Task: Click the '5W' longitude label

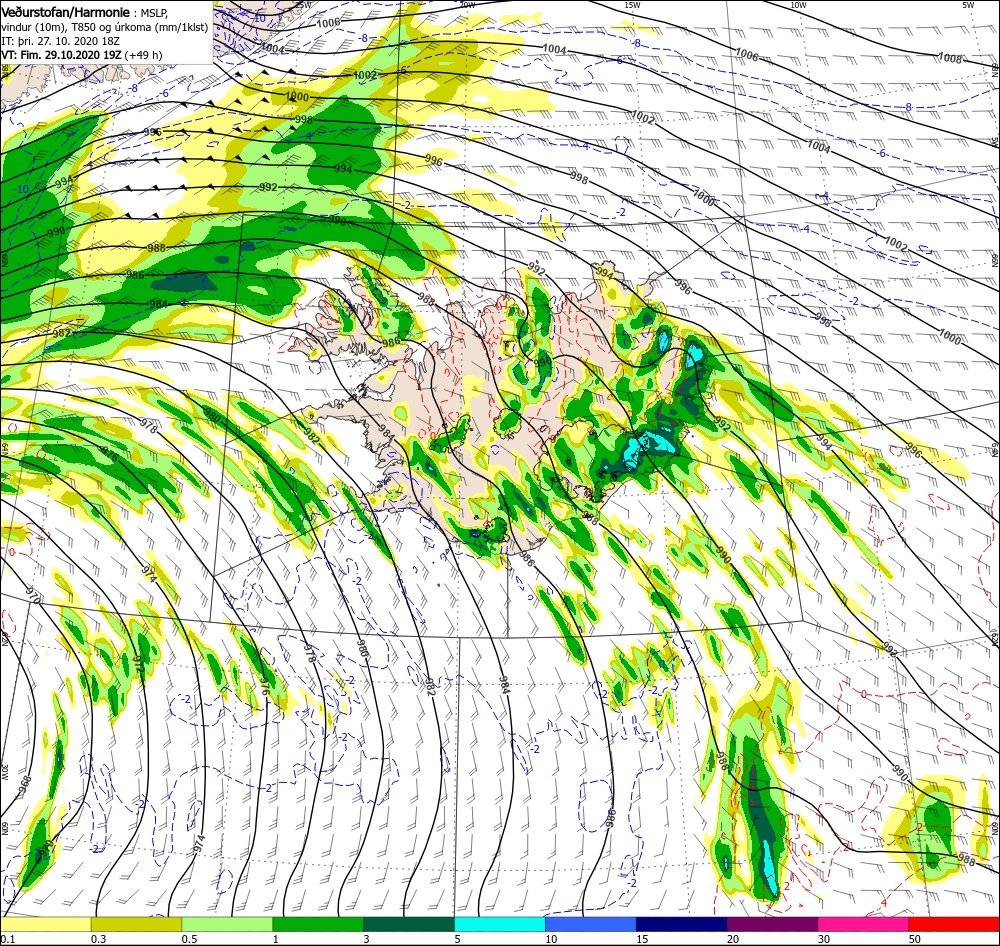Action: pyautogui.click(x=968, y=5)
